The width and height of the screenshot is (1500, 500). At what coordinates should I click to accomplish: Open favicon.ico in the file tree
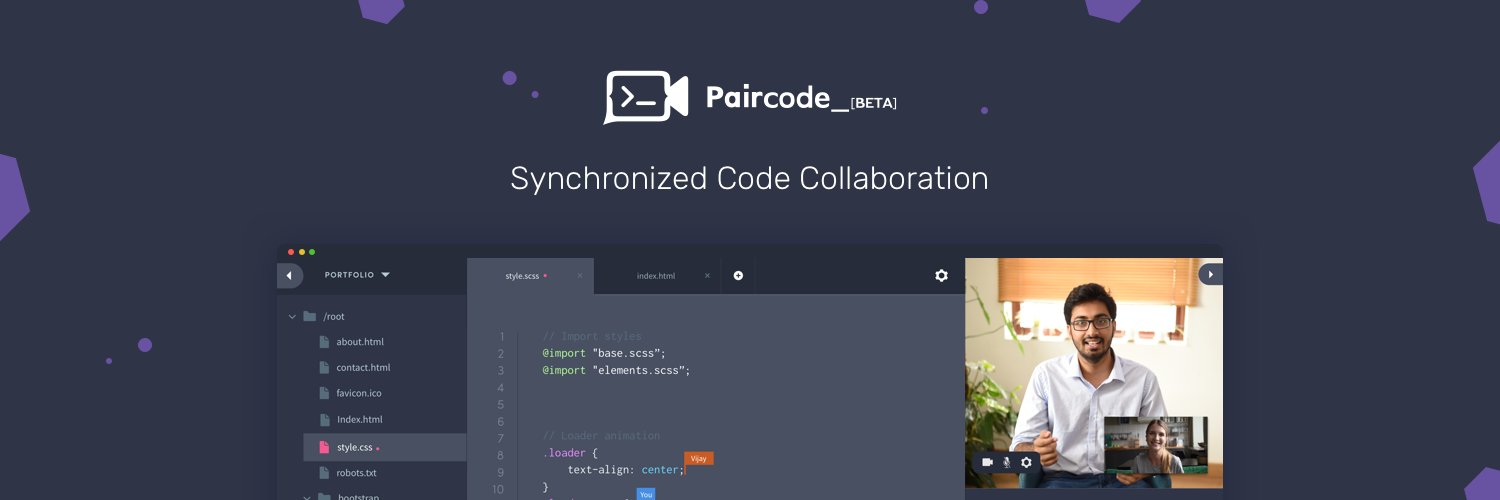pos(359,394)
